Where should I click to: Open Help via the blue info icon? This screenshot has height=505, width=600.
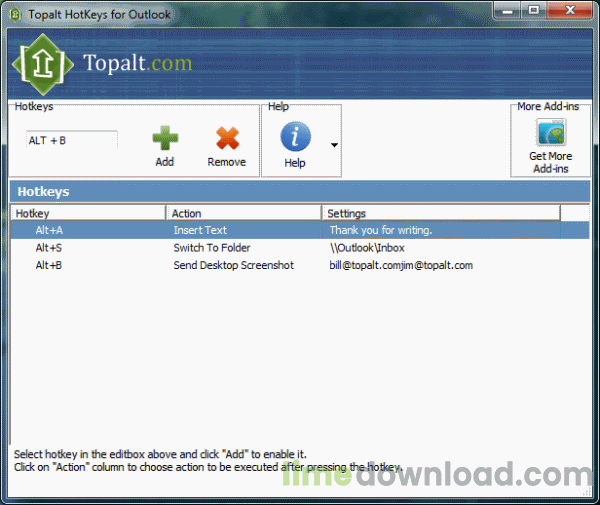295,137
